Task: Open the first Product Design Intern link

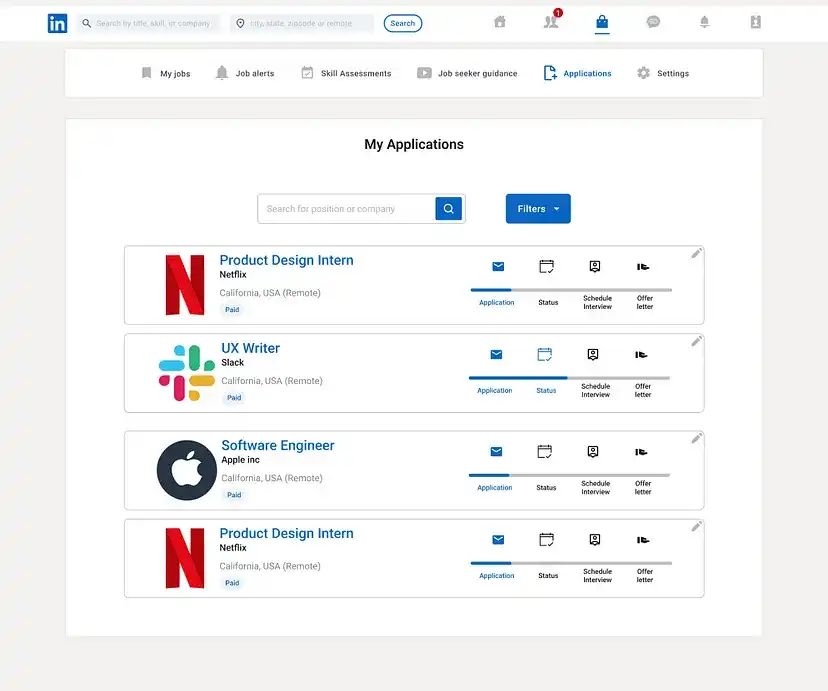Action: 286,260
